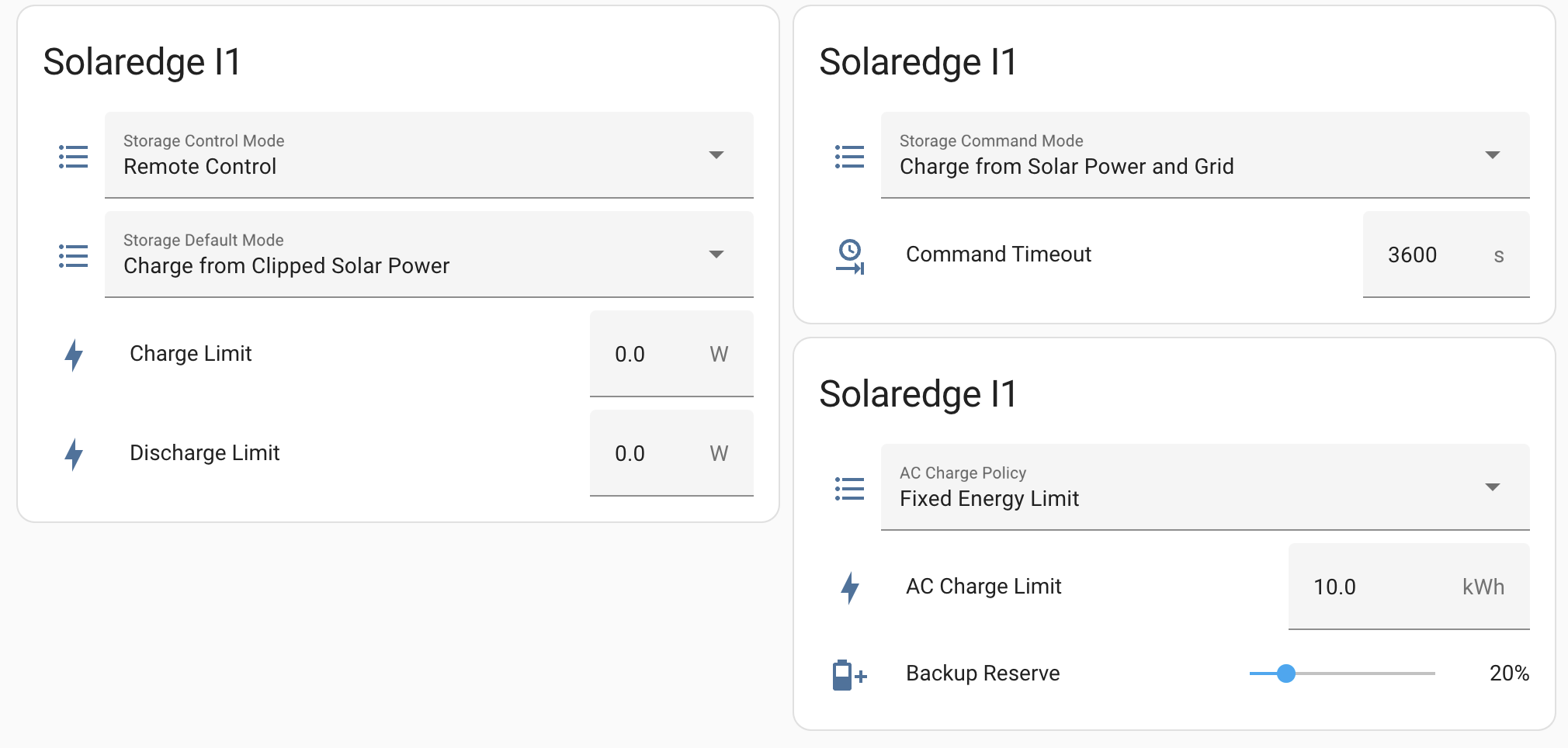
Task: Click the list icon beside Storage Default Mode
Action: coord(72,255)
